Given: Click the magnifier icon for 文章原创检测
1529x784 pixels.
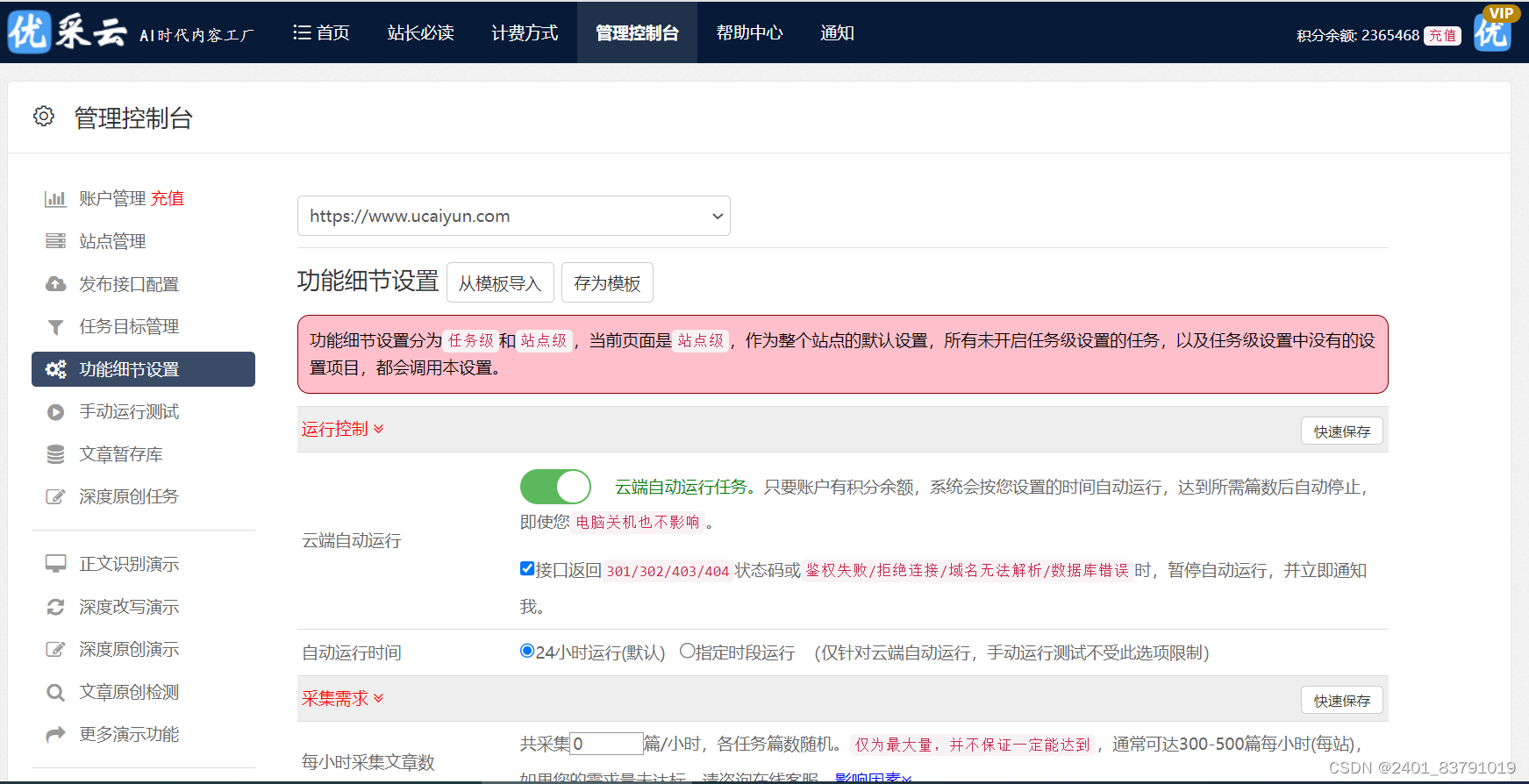Looking at the screenshot, I should click(x=55, y=693).
